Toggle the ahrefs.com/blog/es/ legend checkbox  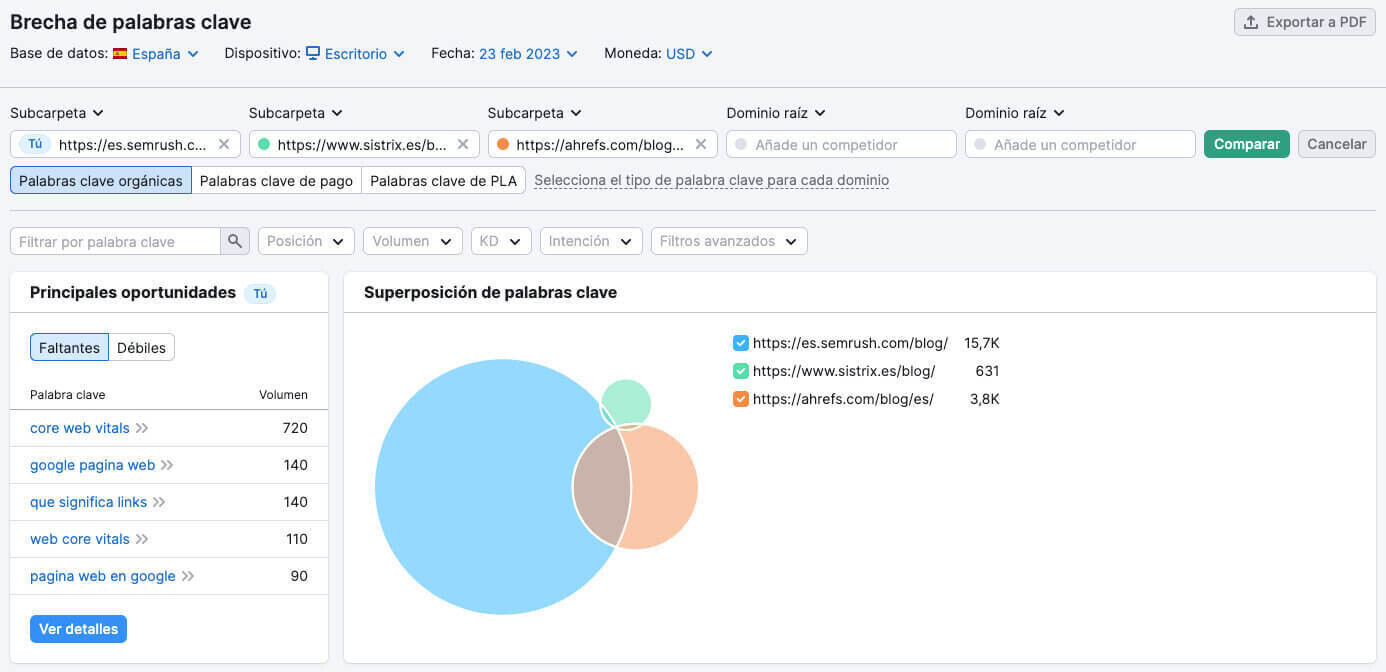point(740,399)
